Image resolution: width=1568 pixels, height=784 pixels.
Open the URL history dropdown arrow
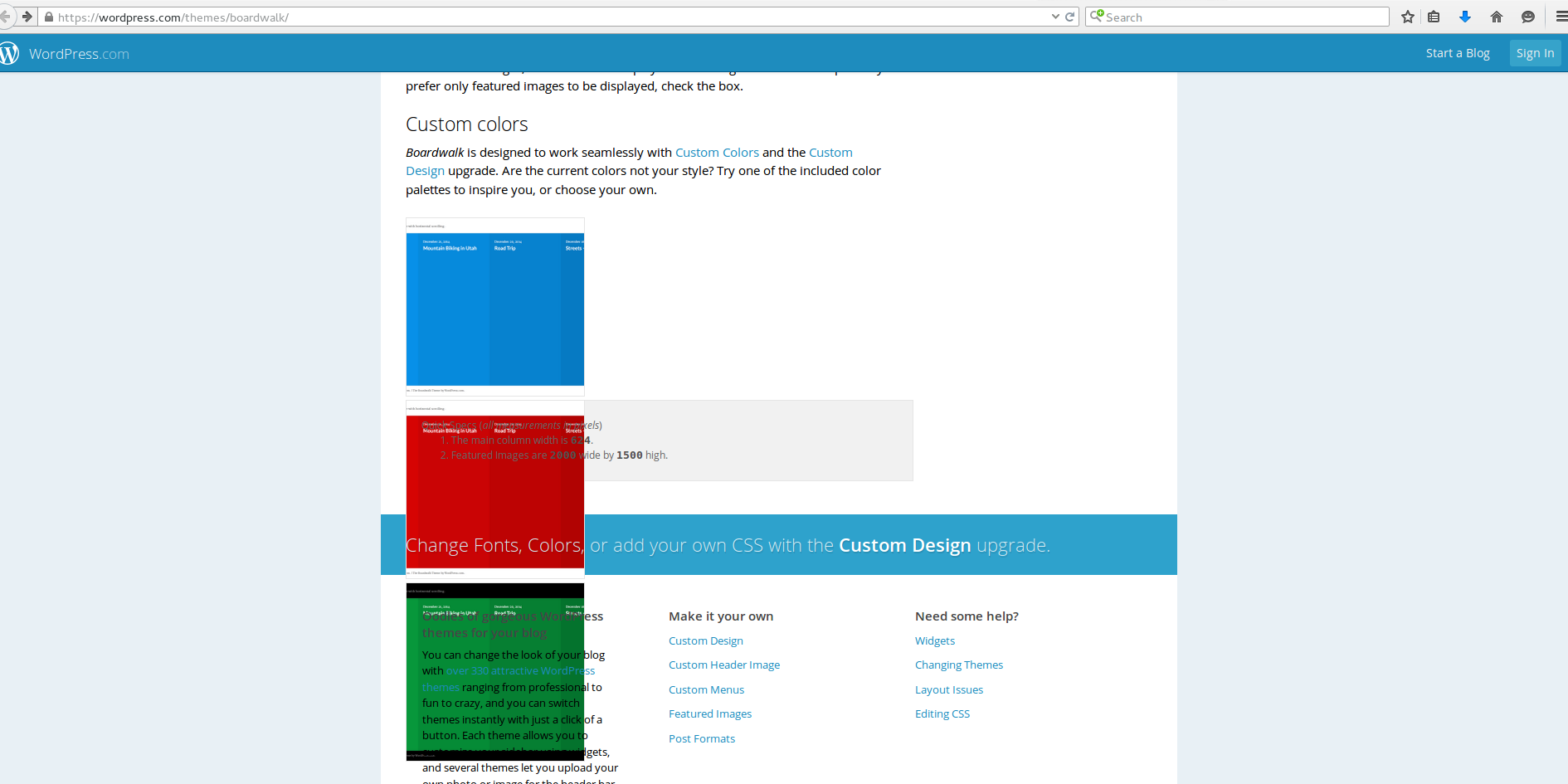click(1055, 17)
